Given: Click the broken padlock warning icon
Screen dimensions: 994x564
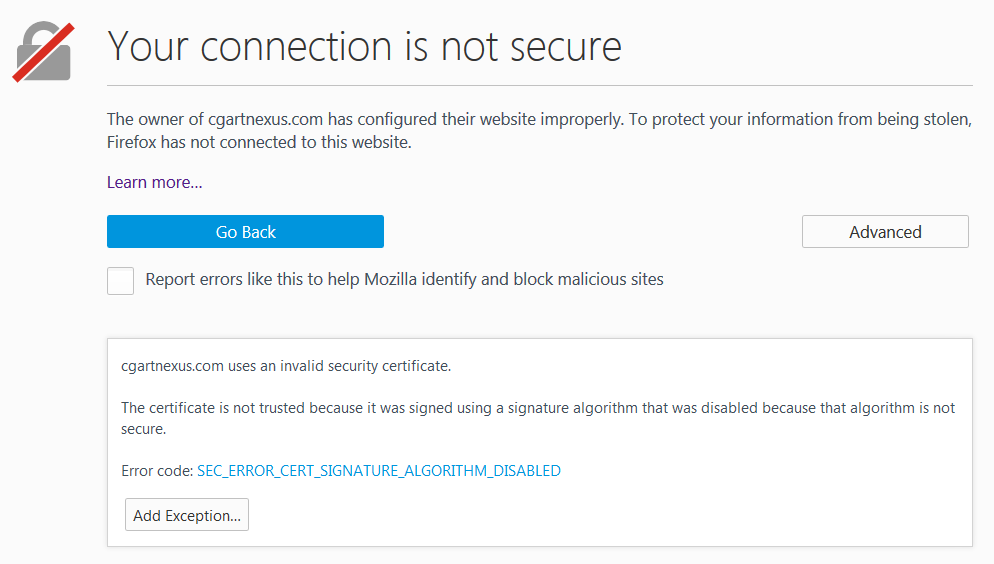Looking at the screenshot, I should pyautogui.click(x=43, y=51).
